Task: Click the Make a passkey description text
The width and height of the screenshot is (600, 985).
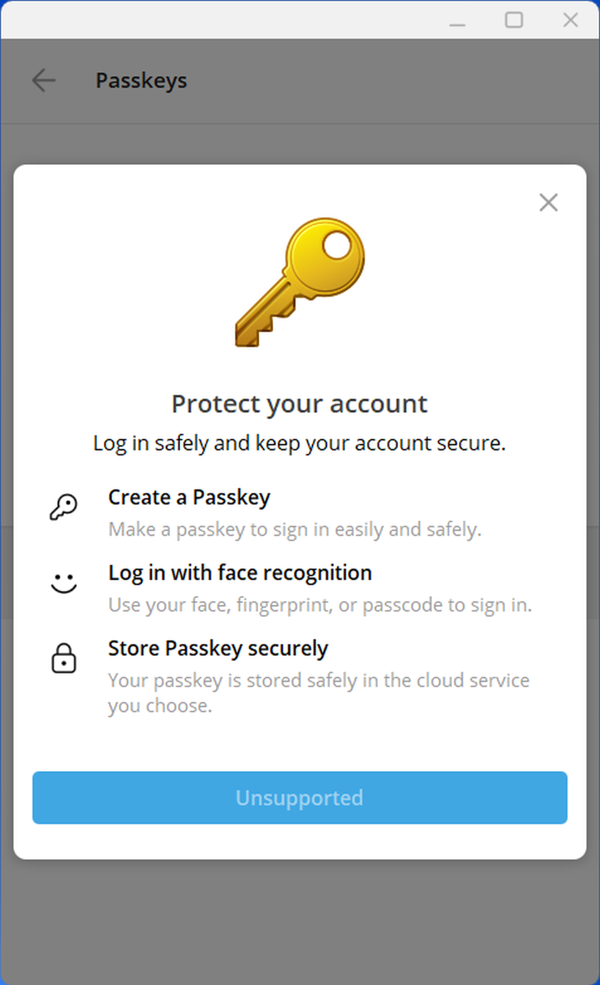Action: click(295, 530)
